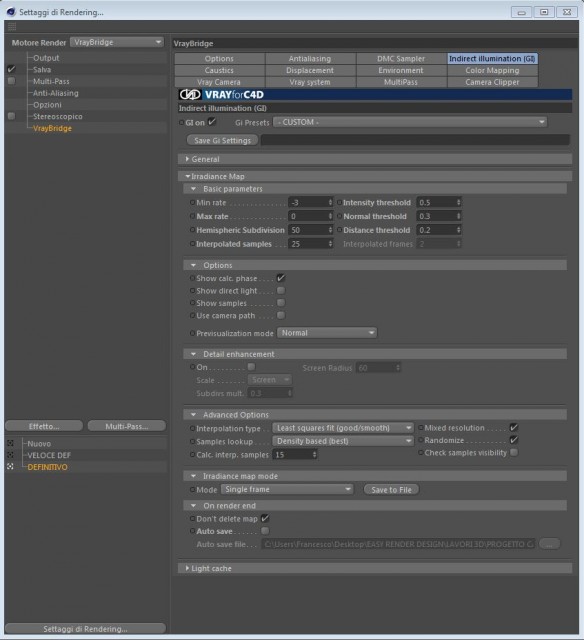Open the Interpolation type dropdown
Screen dimensions: 584x640
tap(343, 428)
